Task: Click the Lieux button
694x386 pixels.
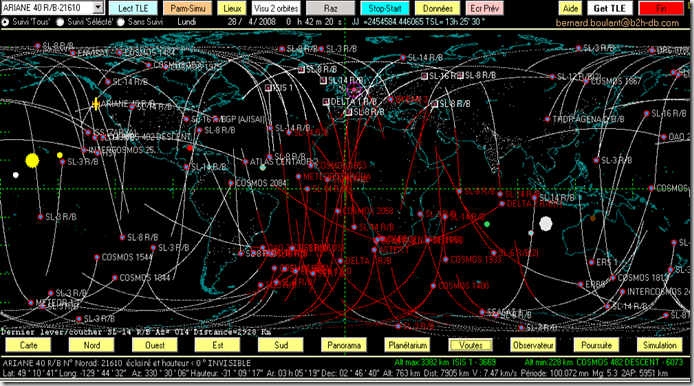Action: click(232, 8)
